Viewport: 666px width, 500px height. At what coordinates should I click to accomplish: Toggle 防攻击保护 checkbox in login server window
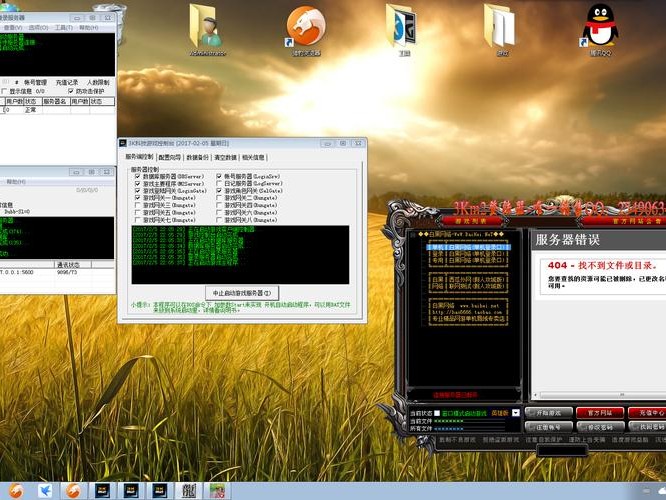pos(71,91)
